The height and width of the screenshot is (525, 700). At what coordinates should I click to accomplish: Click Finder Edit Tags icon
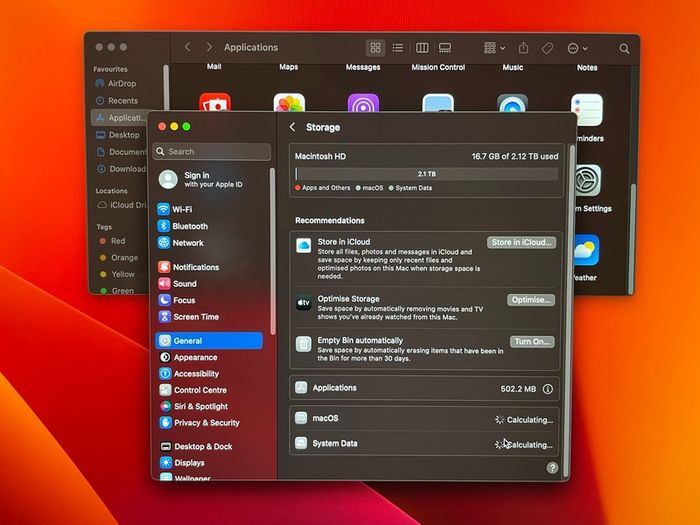click(x=547, y=48)
